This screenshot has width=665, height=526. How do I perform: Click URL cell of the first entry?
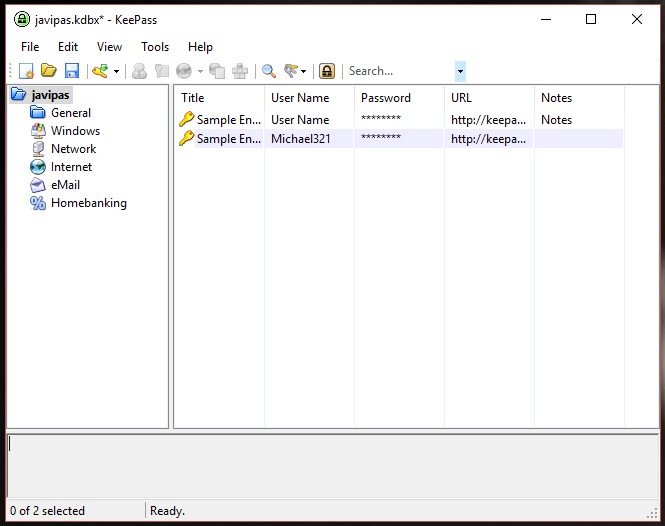489,120
